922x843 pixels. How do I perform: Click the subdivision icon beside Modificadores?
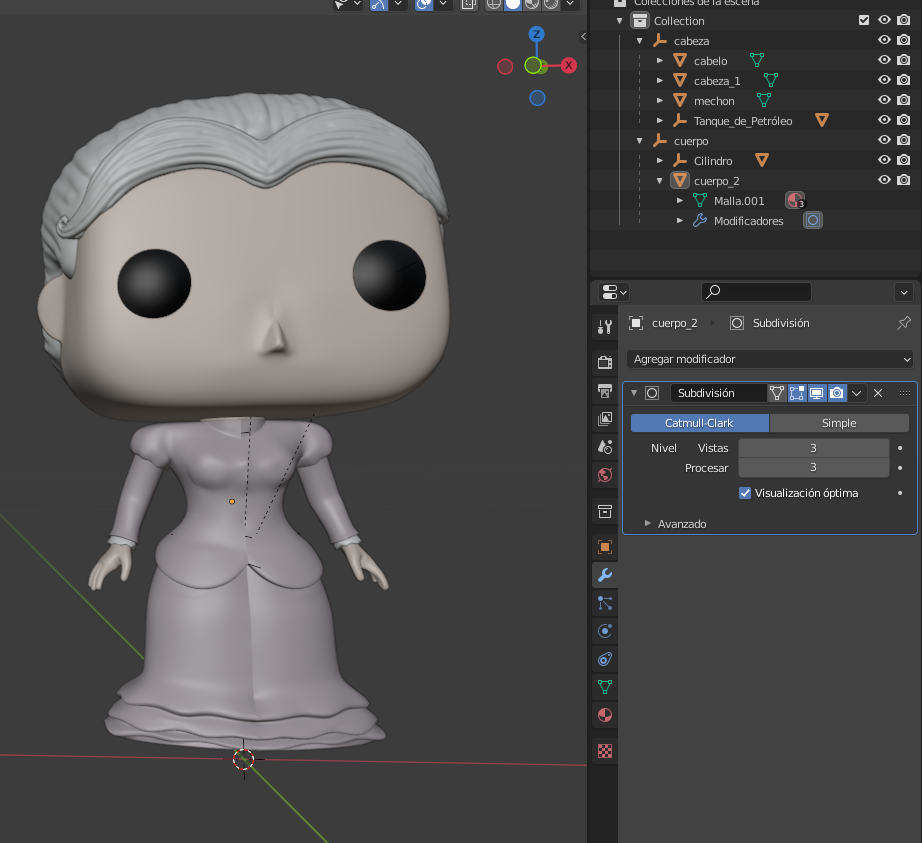point(813,220)
